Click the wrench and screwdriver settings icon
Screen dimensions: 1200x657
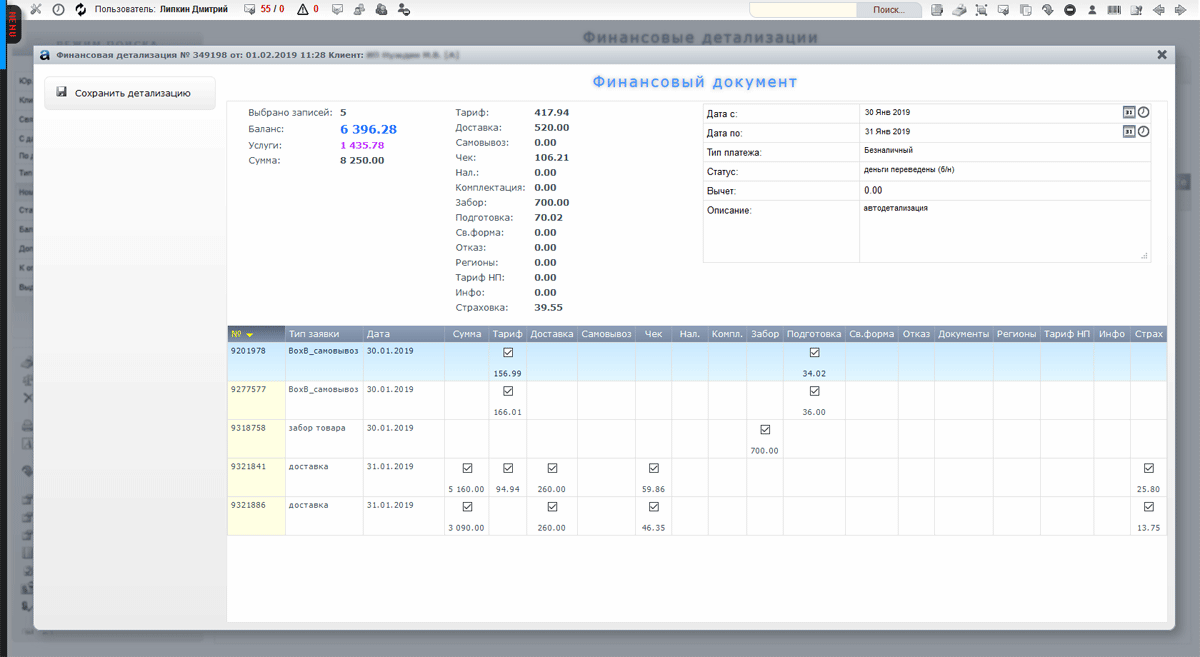click(x=36, y=9)
